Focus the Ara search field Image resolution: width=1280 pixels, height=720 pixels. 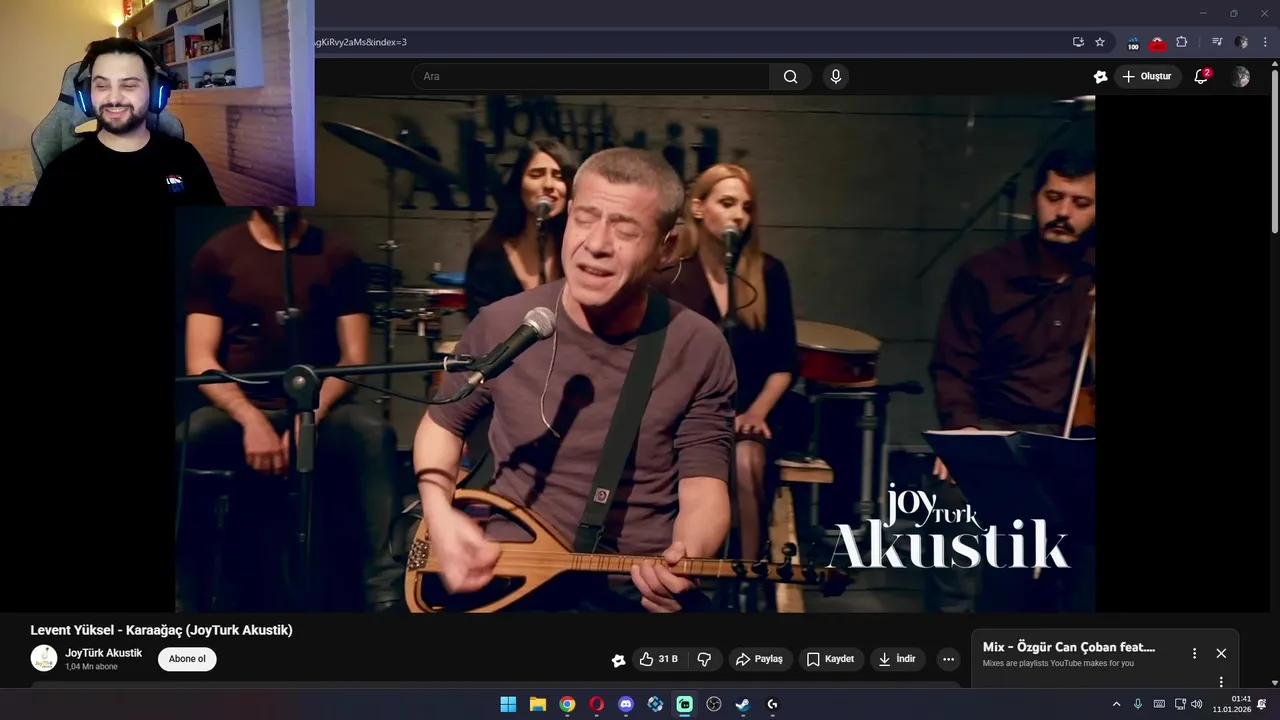(x=590, y=76)
